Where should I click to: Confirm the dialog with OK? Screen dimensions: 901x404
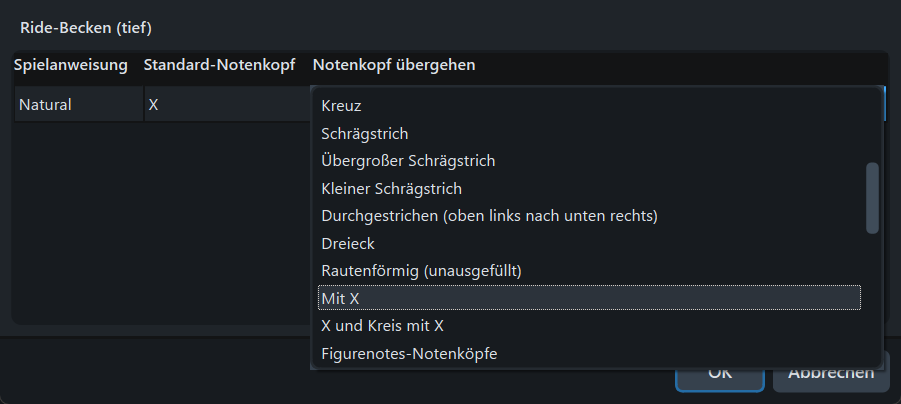pyautogui.click(x=719, y=372)
